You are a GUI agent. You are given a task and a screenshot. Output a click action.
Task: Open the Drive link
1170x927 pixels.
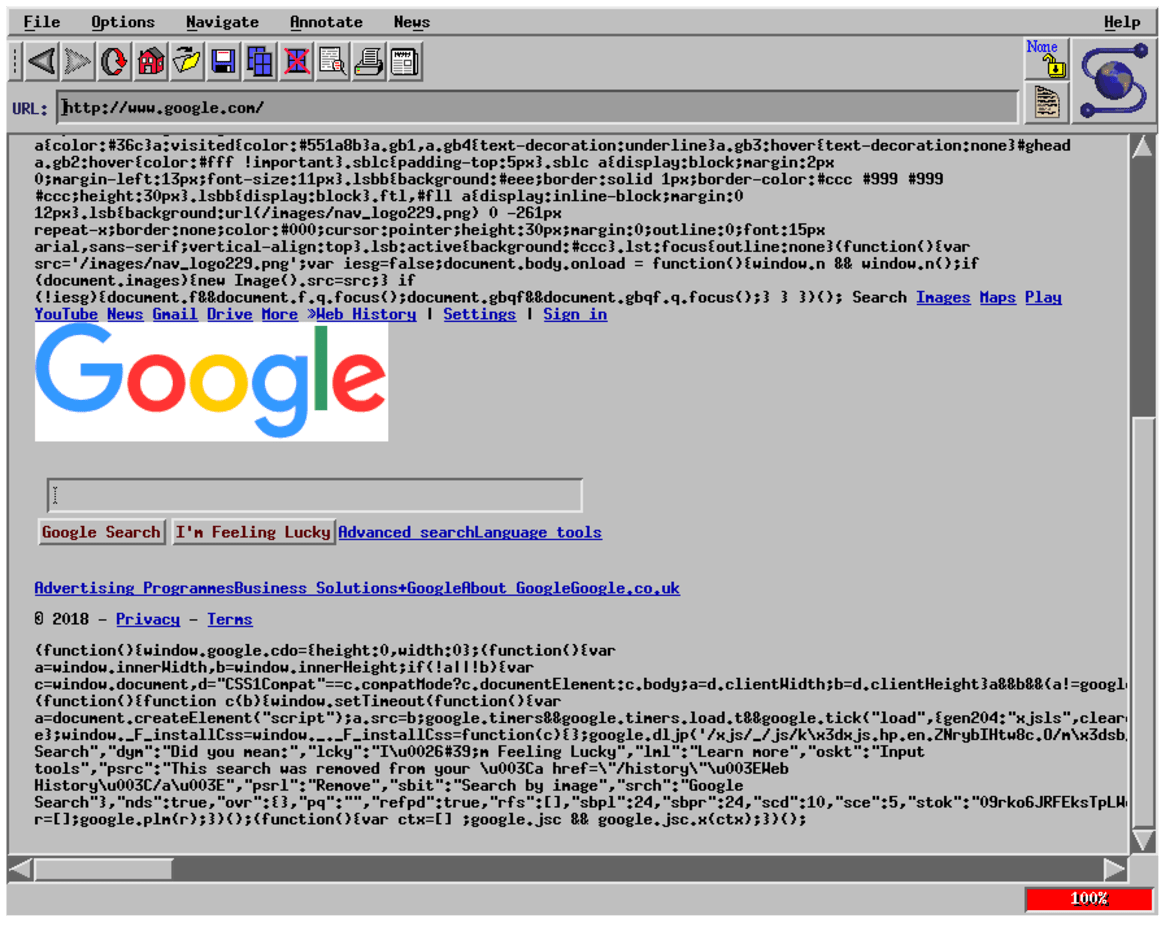(x=230, y=314)
